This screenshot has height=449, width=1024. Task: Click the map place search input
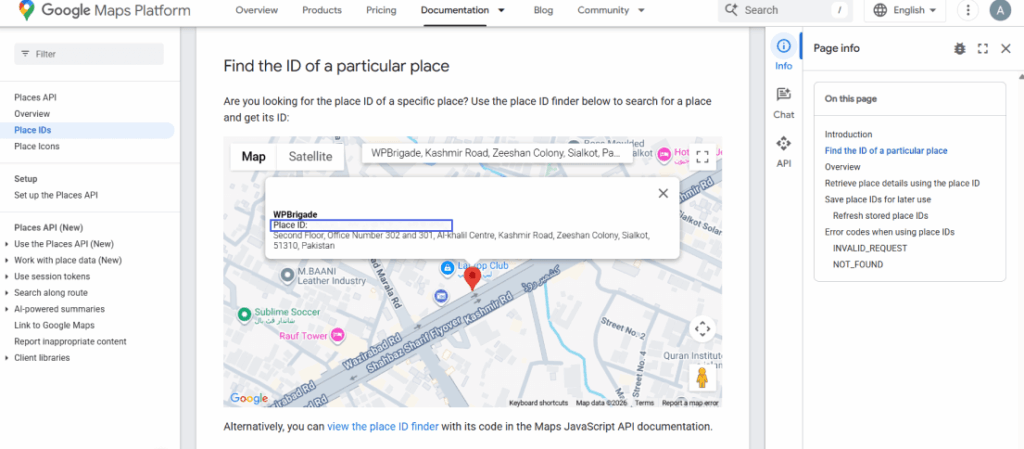pyautogui.click(x=496, y=153)
